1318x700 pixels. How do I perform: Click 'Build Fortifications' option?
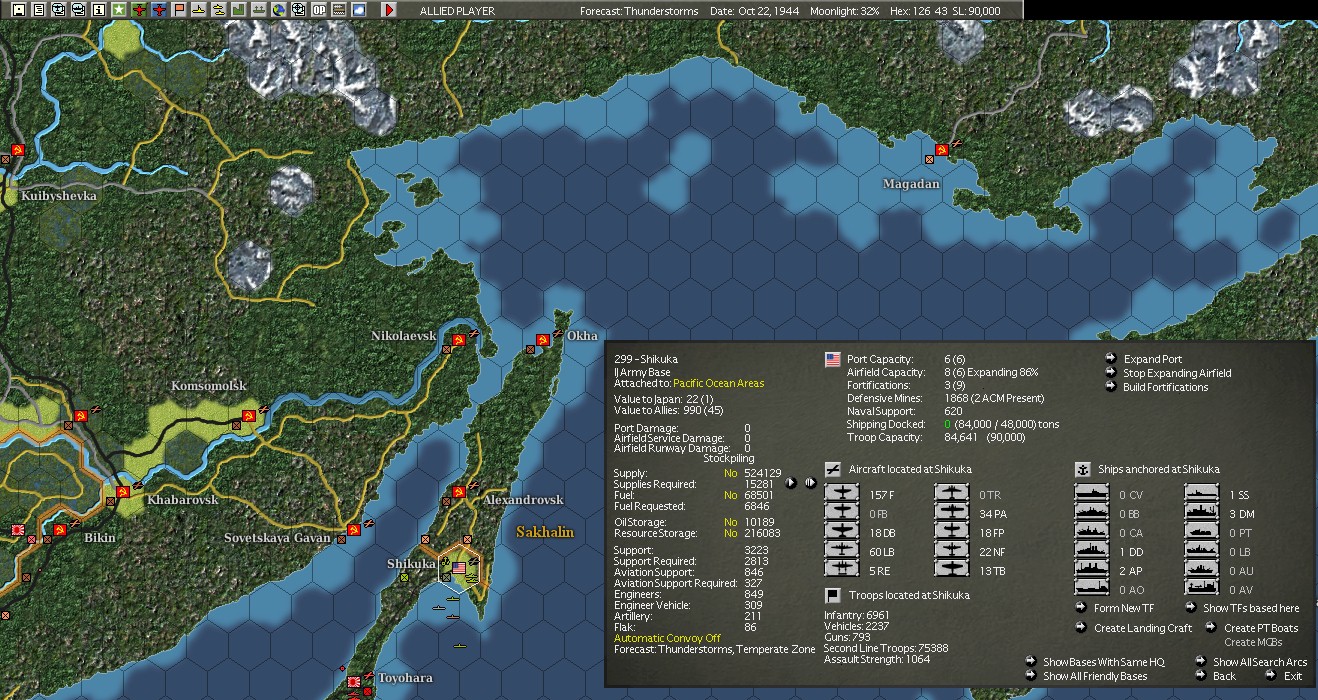pos(1166,387)
